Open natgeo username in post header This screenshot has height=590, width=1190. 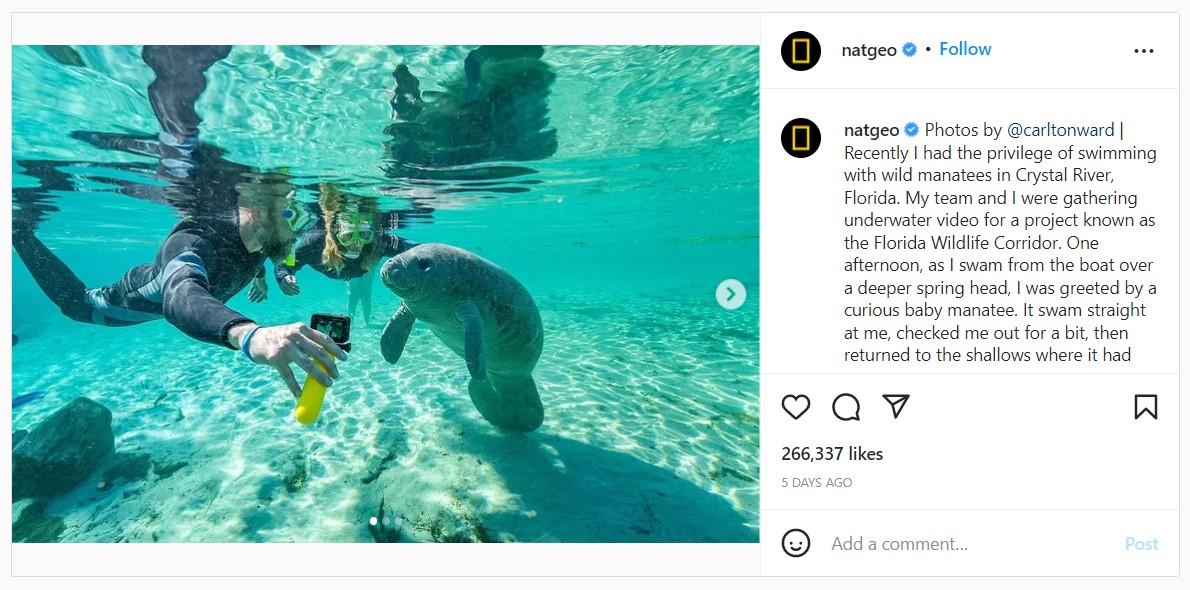(x=870, y=50)
